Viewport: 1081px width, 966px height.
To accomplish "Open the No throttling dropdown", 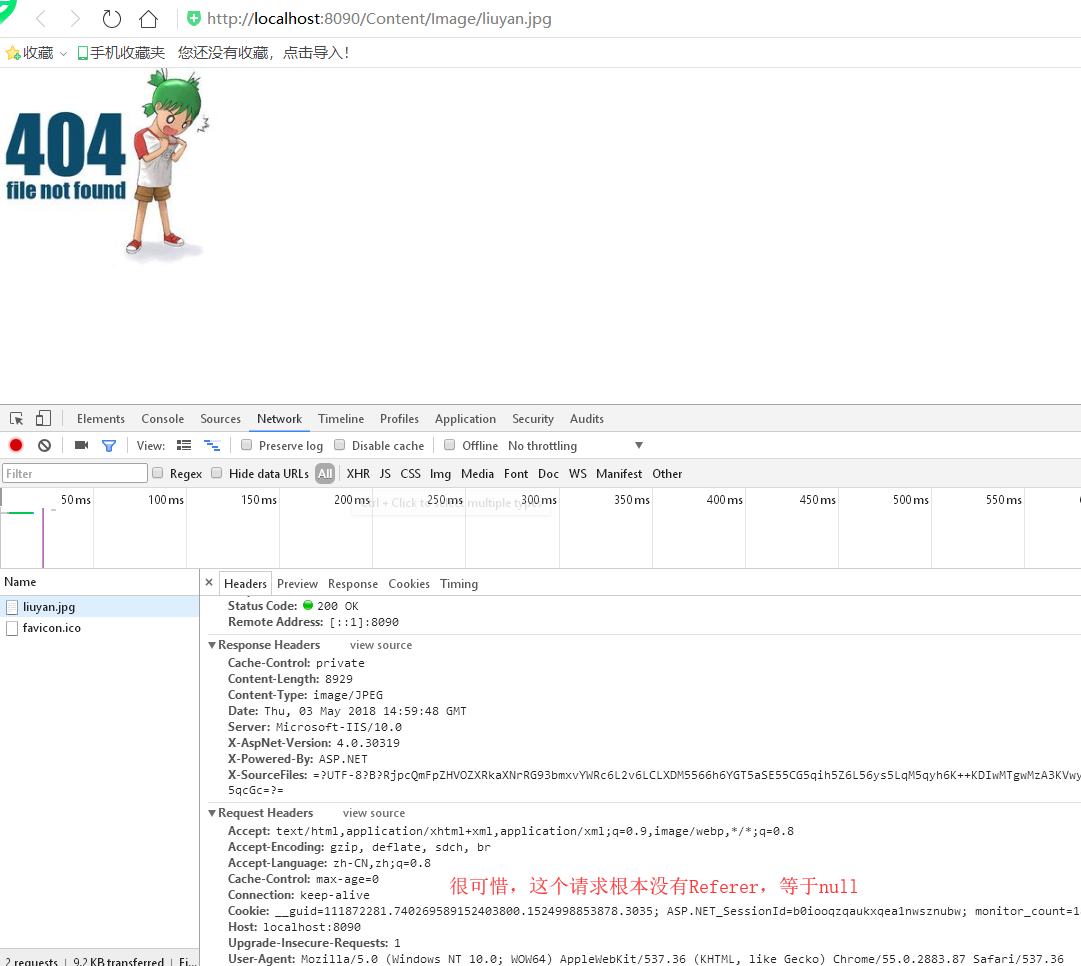I will click(576, 445).
